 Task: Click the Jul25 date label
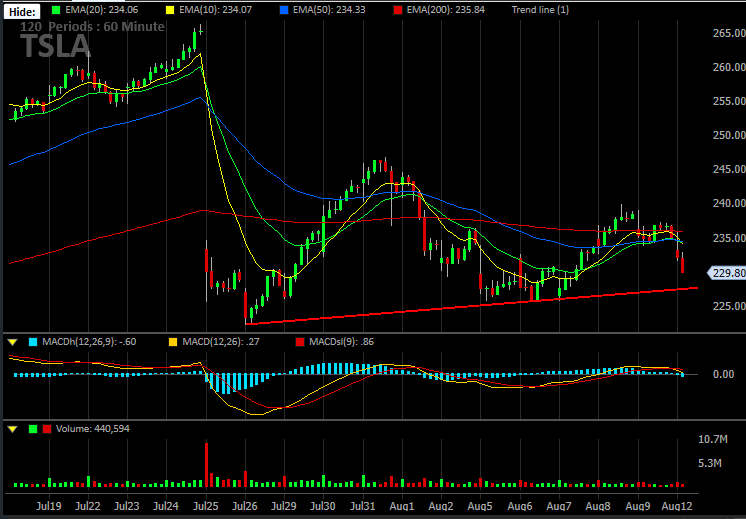click(206, 506)
